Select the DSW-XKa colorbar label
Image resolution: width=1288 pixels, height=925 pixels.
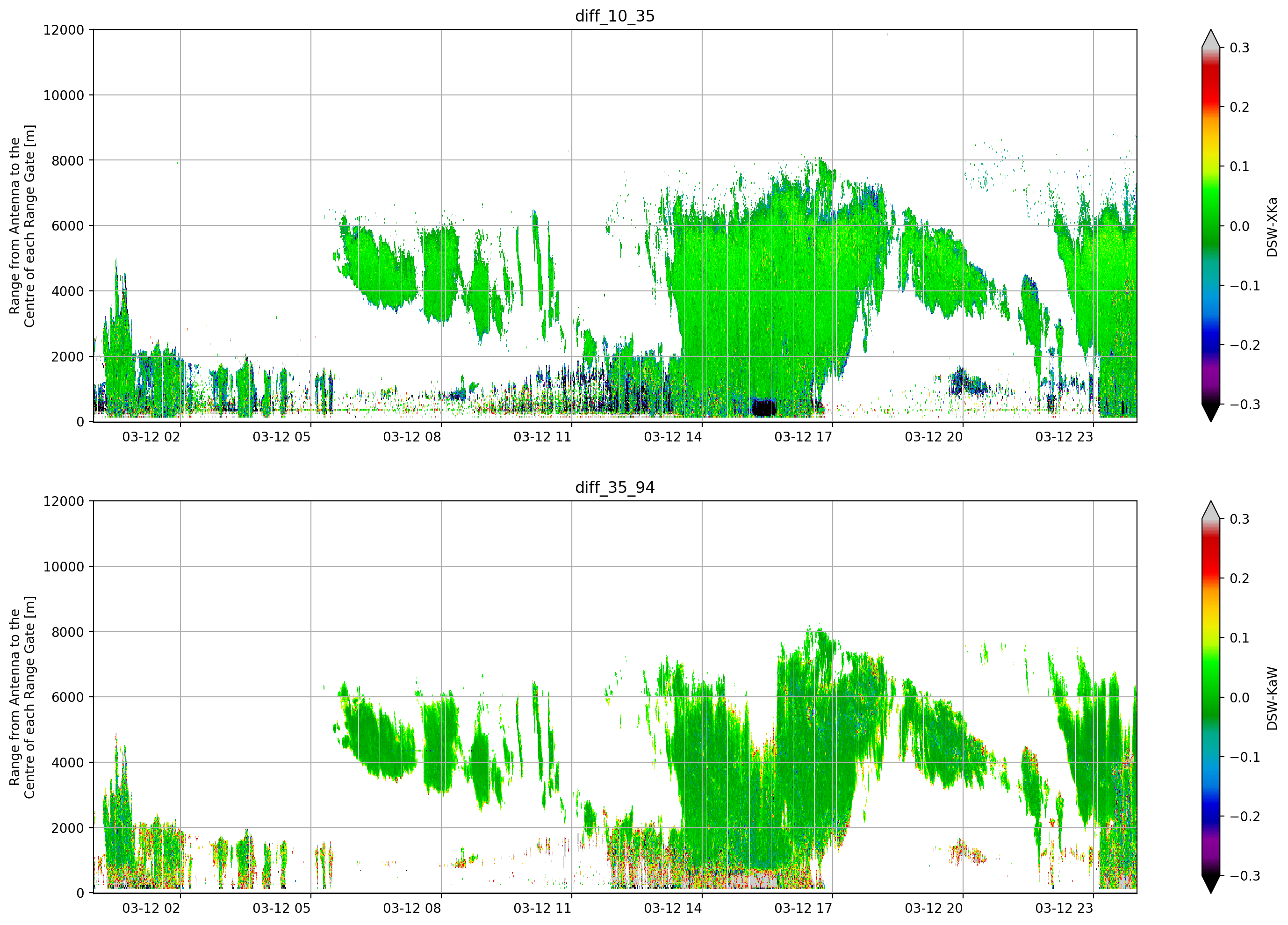point(1272,227)
